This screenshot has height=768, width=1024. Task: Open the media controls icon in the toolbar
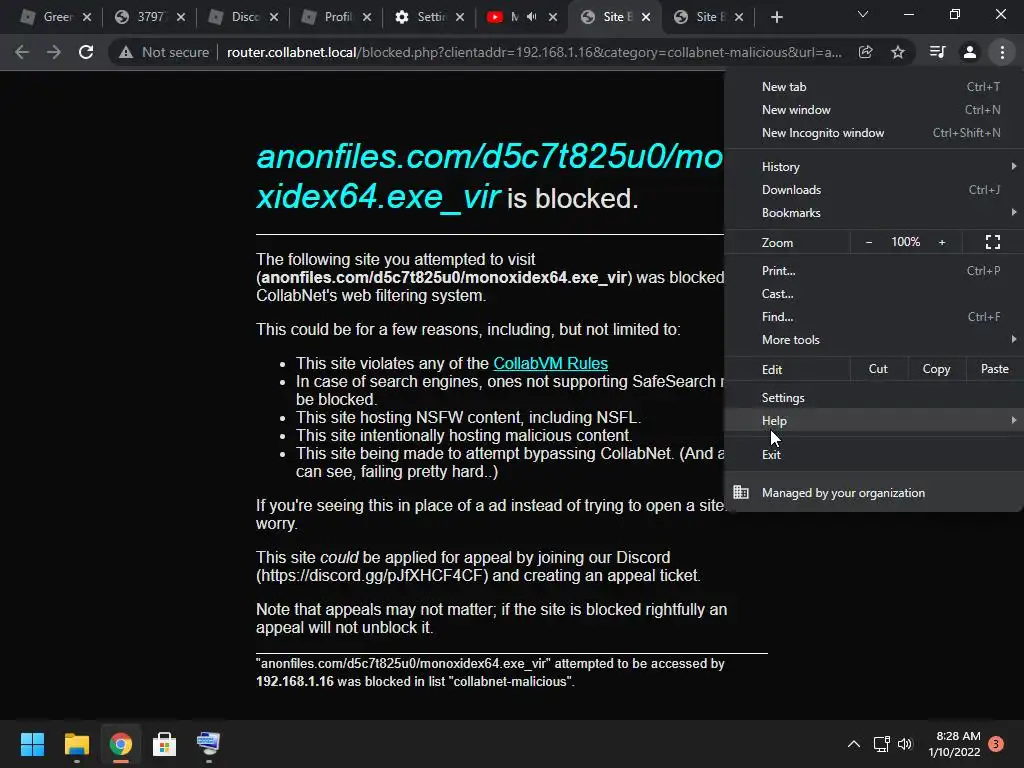pyautogui.click(x=937, y=52)
